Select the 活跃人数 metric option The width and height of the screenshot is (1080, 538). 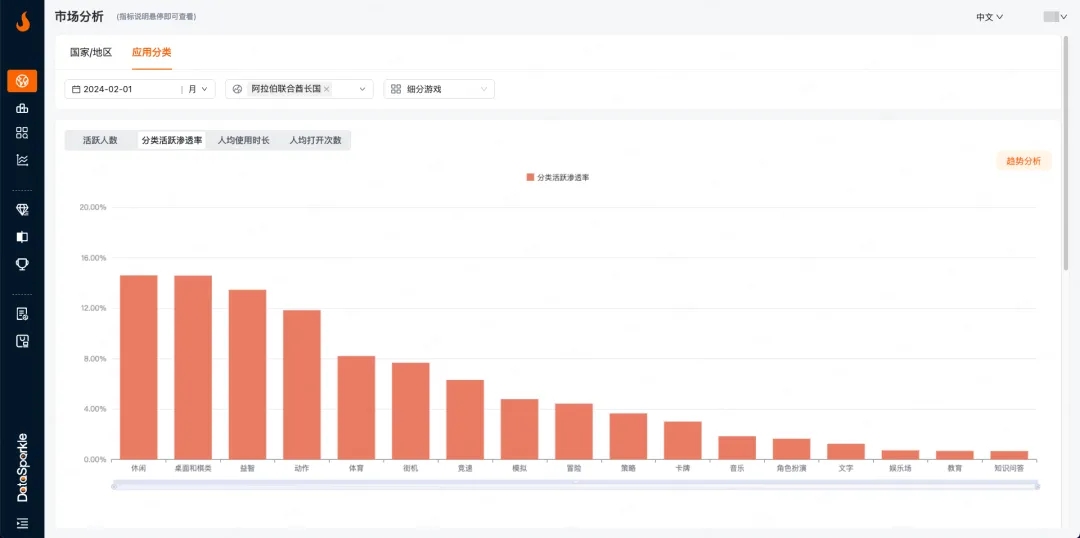(100, 141)
